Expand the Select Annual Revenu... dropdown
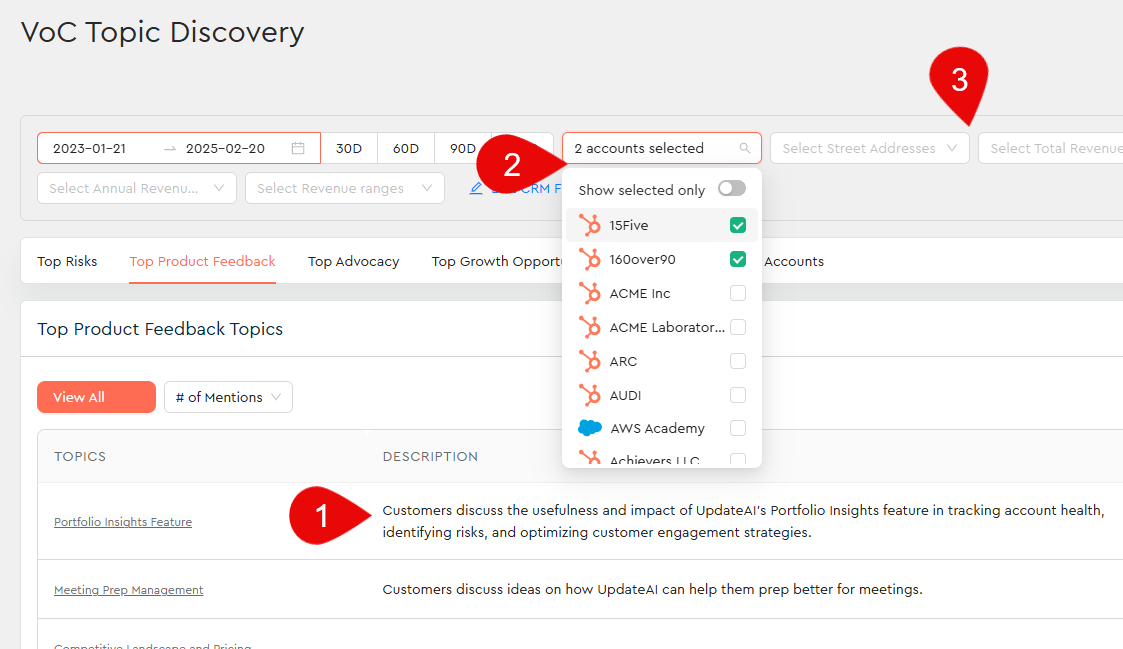Viewport: 1123px width, 649px height. tap(137, 188)
